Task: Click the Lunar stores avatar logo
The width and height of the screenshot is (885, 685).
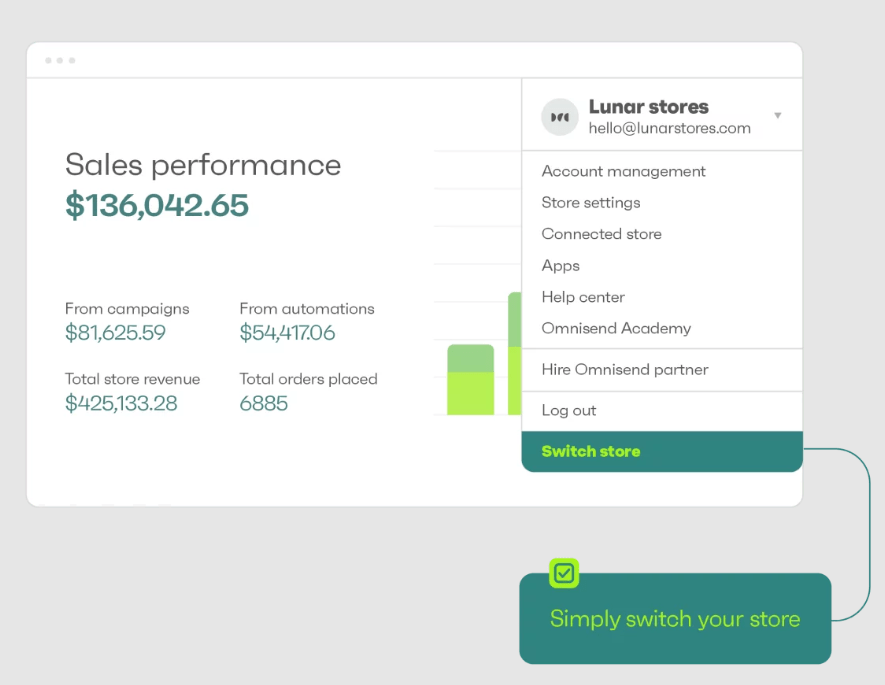Action: pos(559,117)
